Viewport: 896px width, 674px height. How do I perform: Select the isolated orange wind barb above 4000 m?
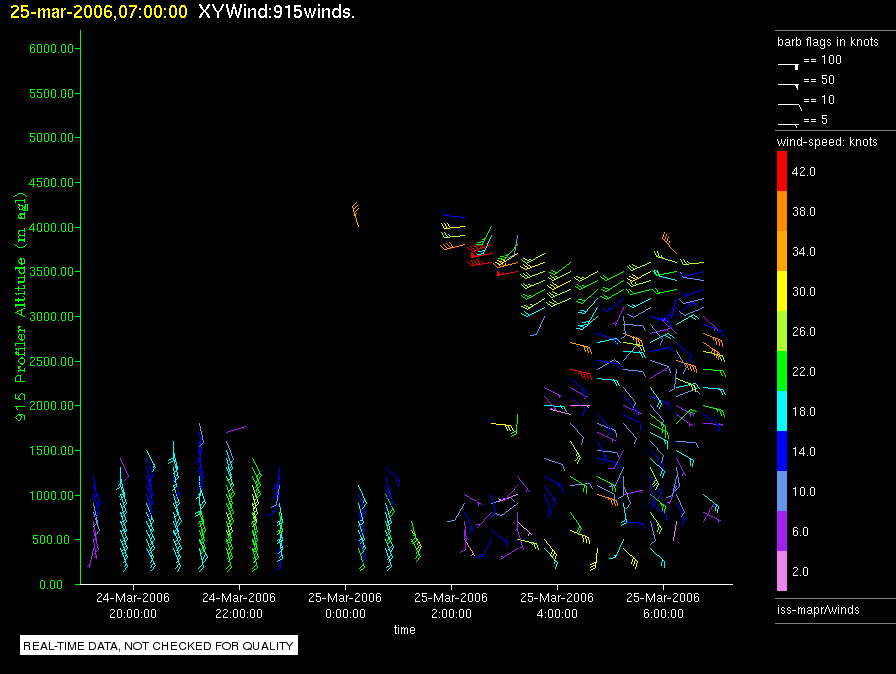click(x=355, y=213)
